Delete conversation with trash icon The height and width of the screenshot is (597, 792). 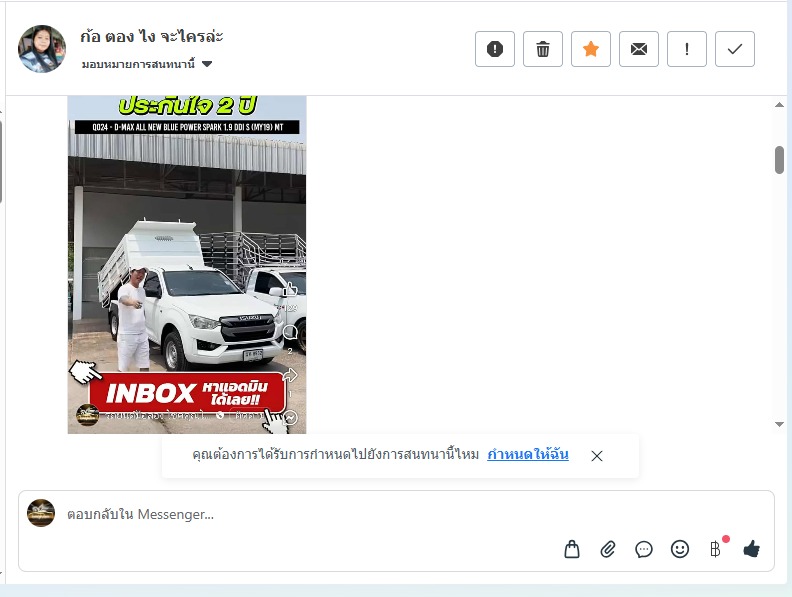[x=542, y=49]
